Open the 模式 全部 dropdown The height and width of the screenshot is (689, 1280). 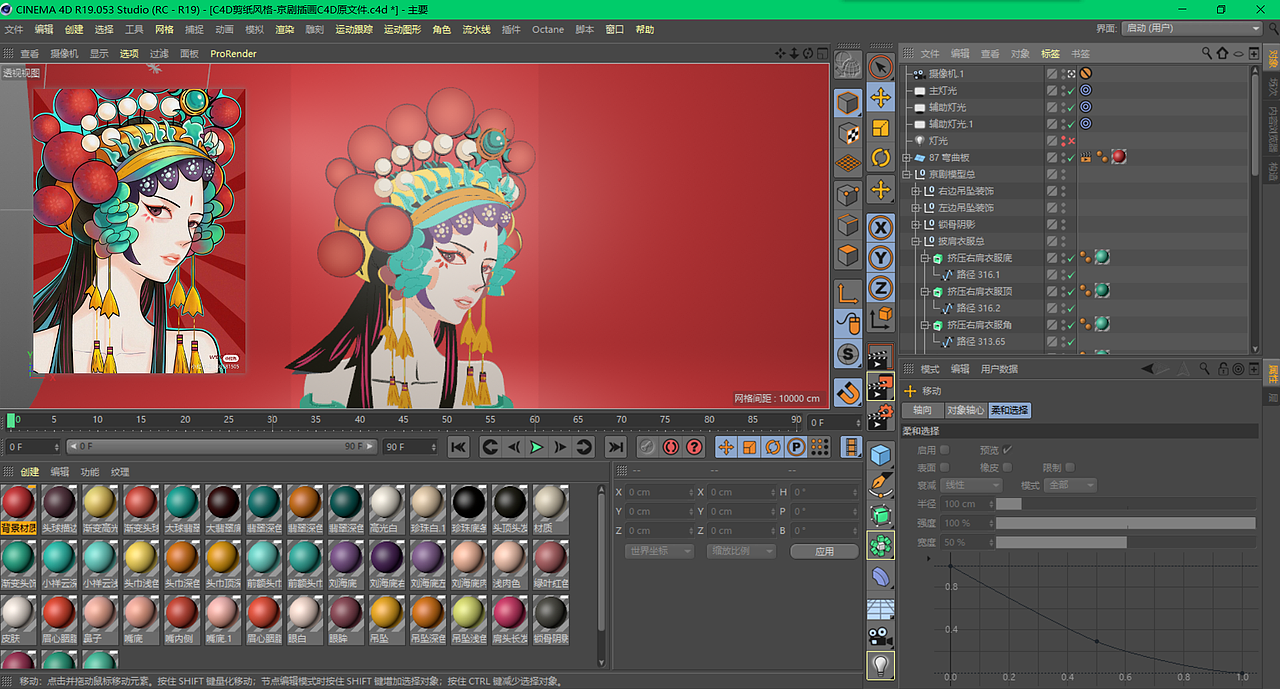click(x=1071, y=485)
